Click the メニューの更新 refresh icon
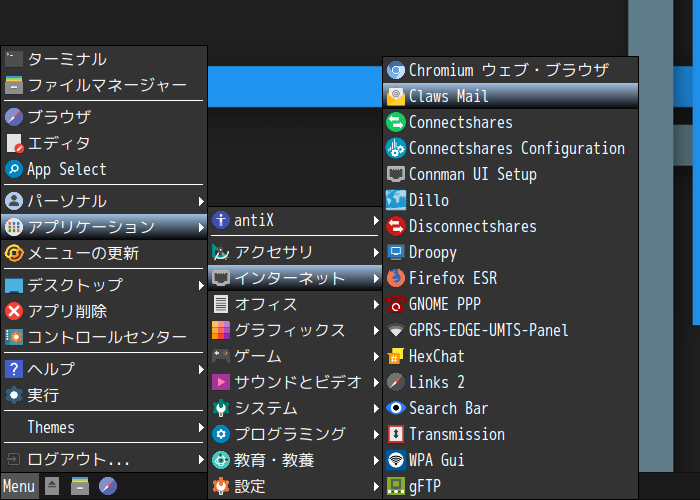The image size is (700, 500). (x=14, y=253)
